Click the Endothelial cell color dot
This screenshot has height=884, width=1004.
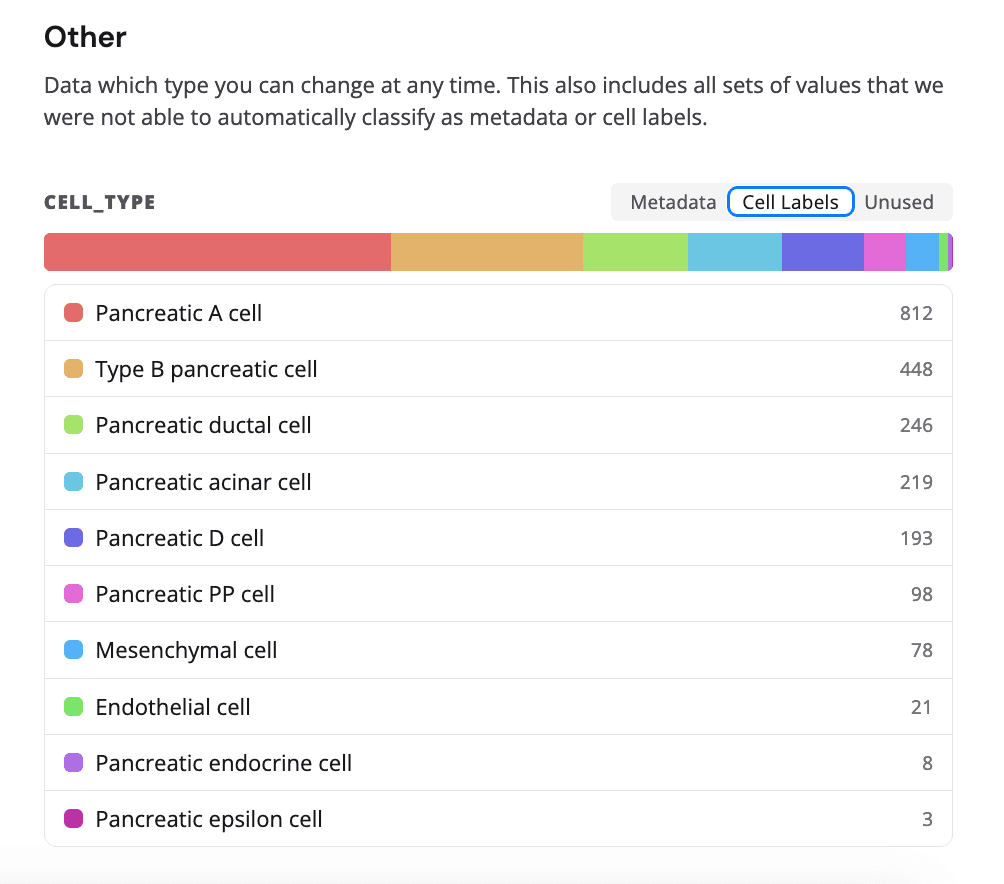pos(73,706)
